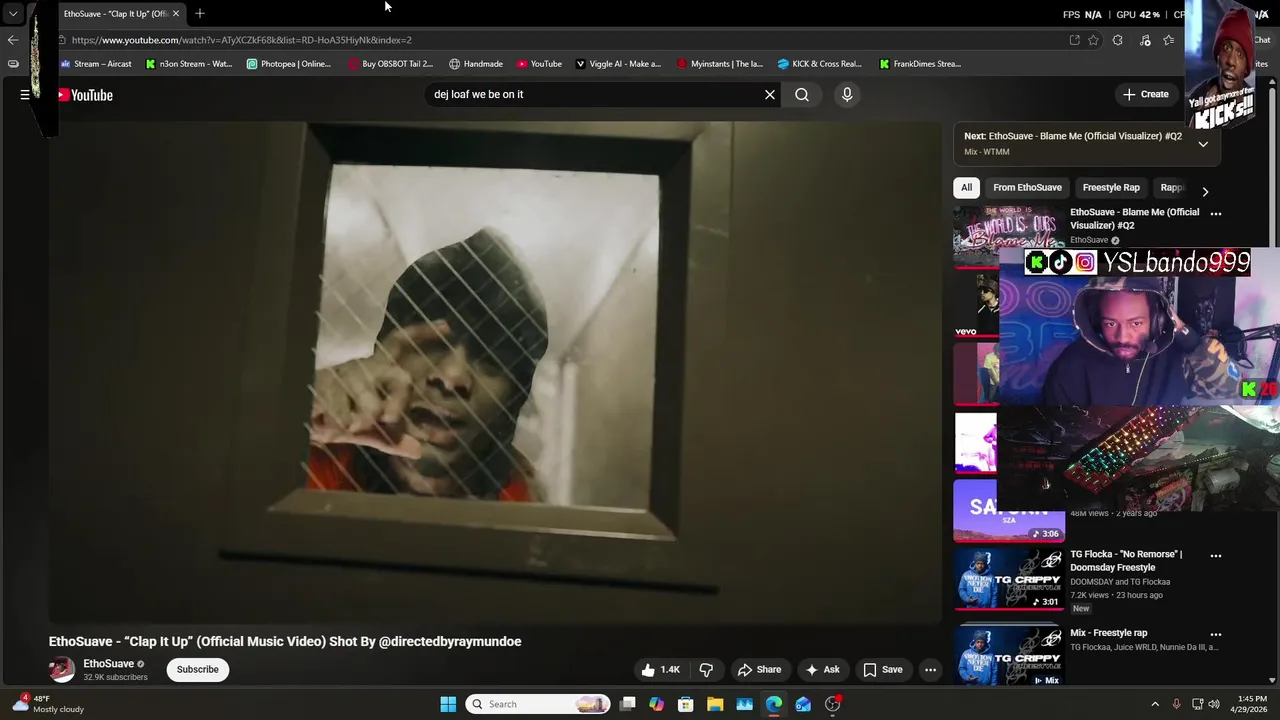Open the Create button
This screenshot has height=720, width=1280.
[x=1145, y=94]
